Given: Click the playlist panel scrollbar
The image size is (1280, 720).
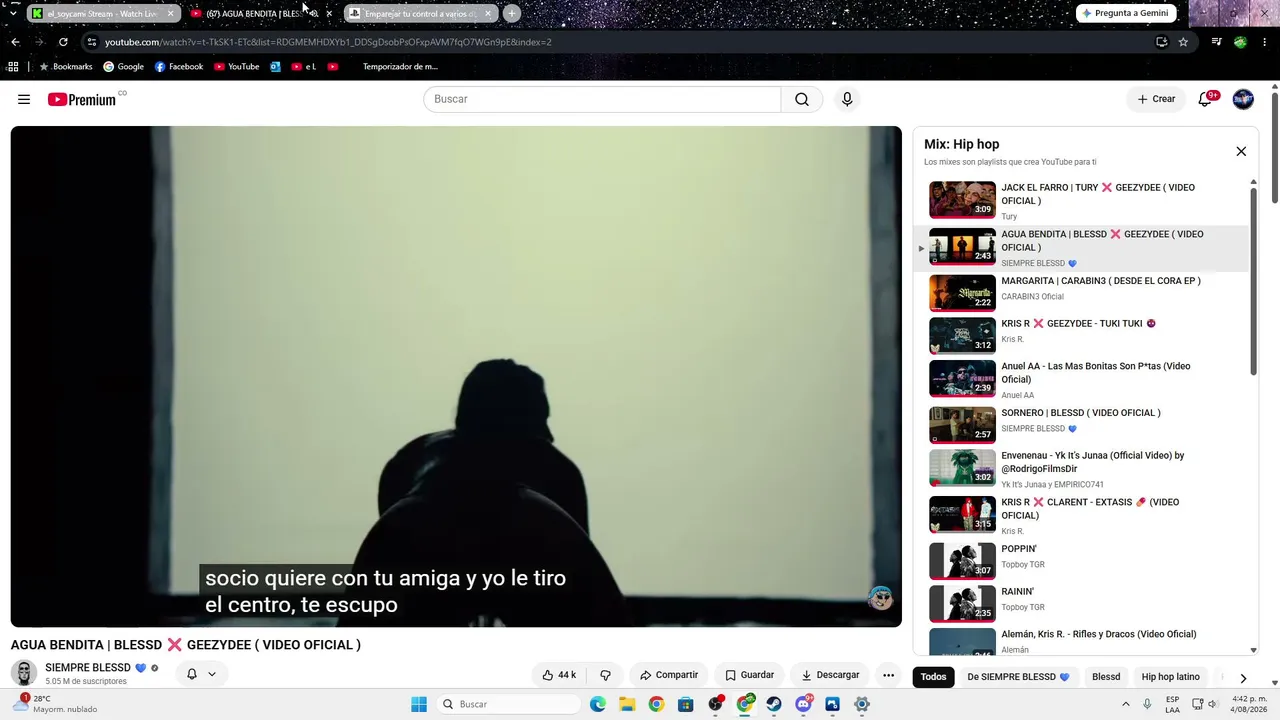Looking at the screenshot, I should coord(1253,280).
